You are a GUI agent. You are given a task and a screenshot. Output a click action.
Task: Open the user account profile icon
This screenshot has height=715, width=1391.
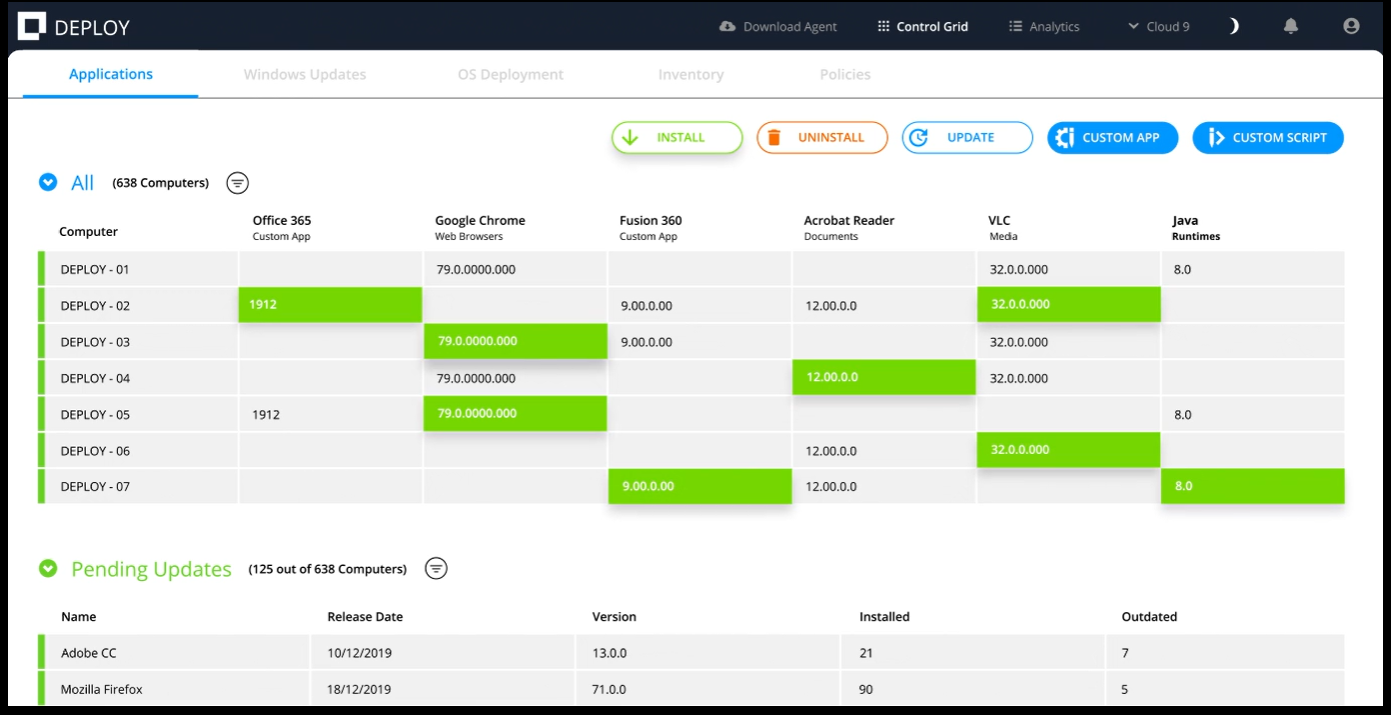click(1351, 27)
